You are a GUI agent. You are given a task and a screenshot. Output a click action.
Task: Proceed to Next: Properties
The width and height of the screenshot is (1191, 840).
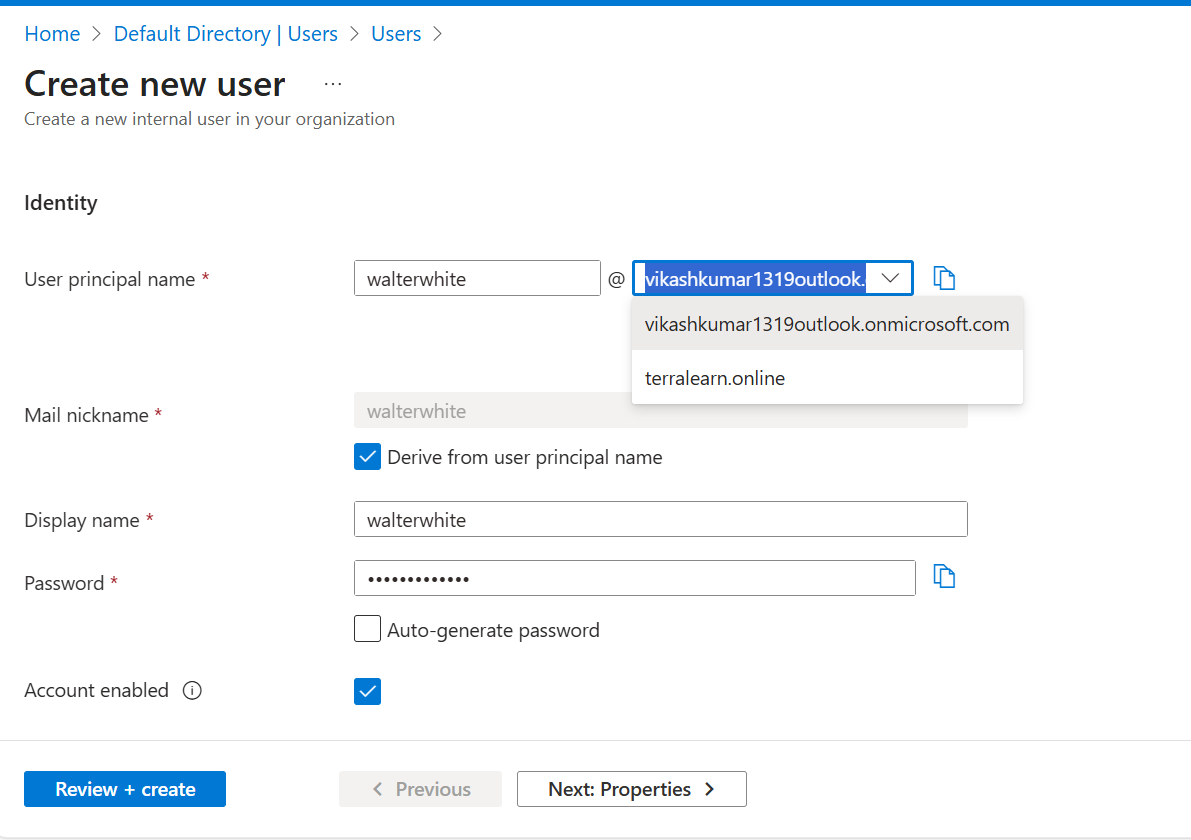point(631,789)
